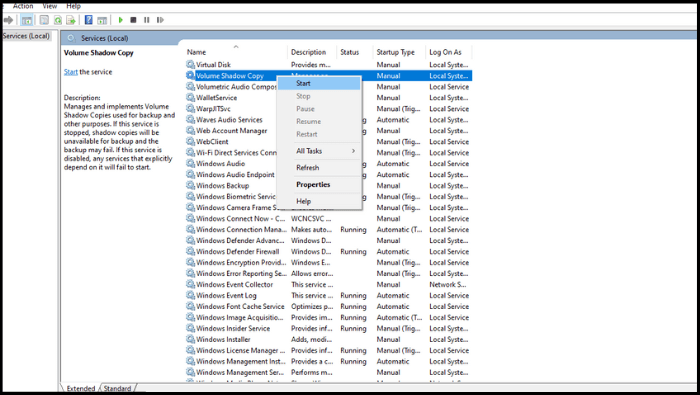
Task: Click the Properties toolbar icon
Action: tap(44, 20)
